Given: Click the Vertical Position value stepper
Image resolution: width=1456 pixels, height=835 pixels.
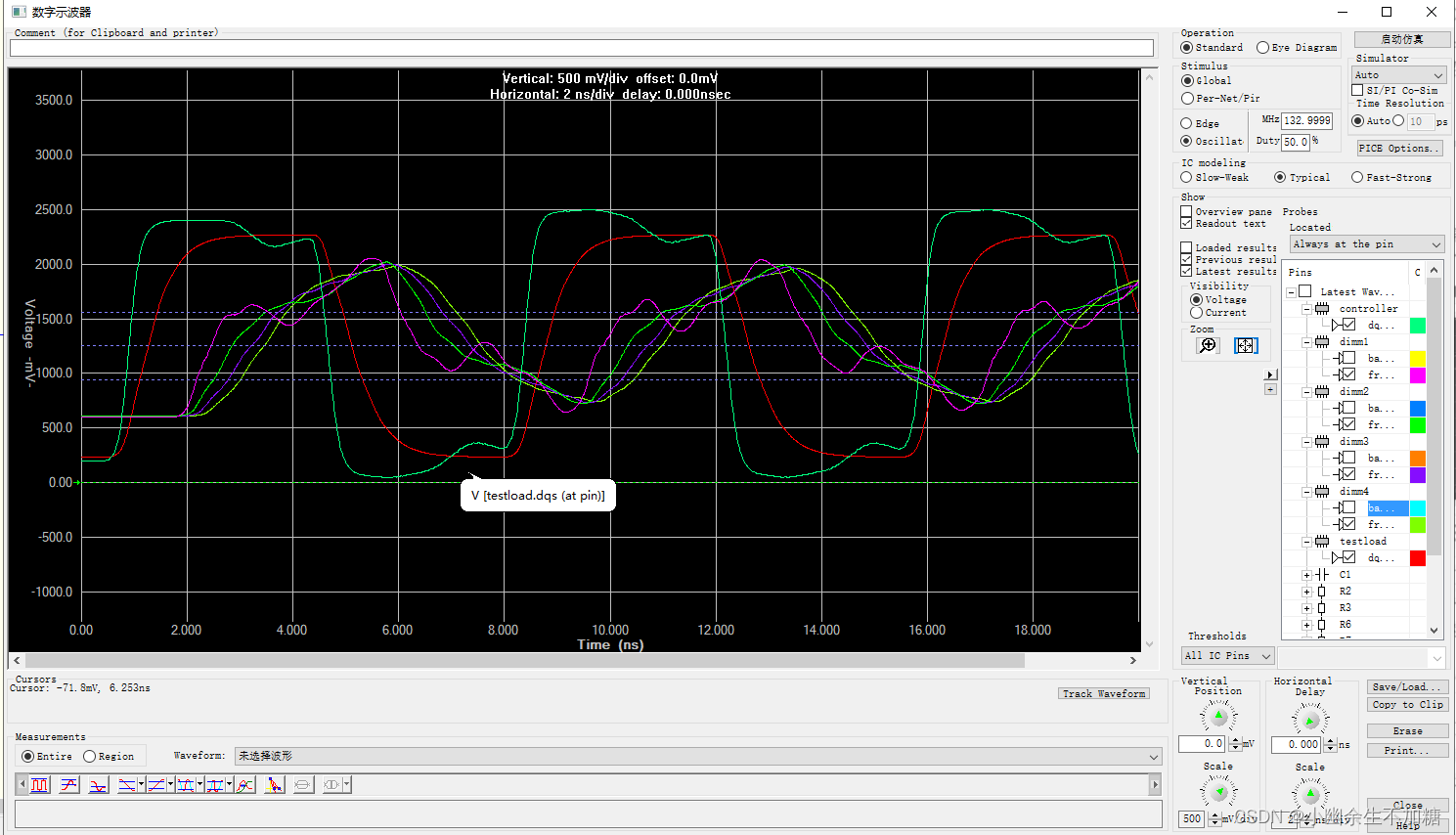Looking at the screenshot, I should click(1235, 744).
